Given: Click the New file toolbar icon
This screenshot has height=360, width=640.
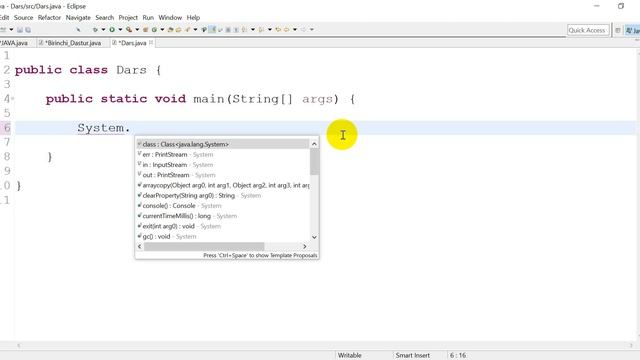Looking at the screenshot, I should point(3,30).
